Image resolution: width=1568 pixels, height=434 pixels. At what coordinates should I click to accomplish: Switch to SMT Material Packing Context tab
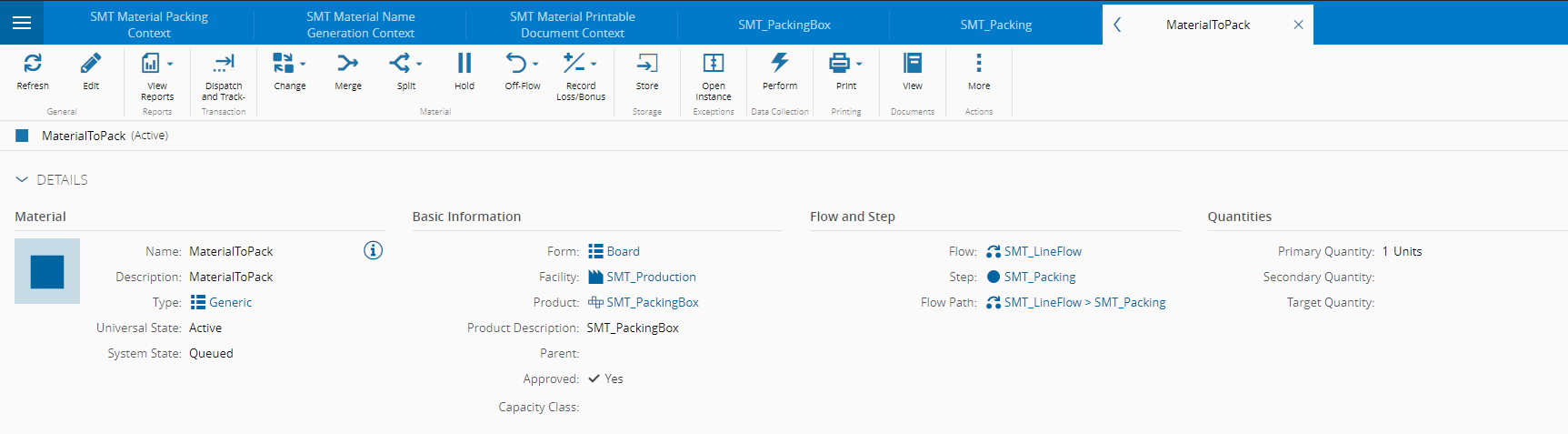149,25
